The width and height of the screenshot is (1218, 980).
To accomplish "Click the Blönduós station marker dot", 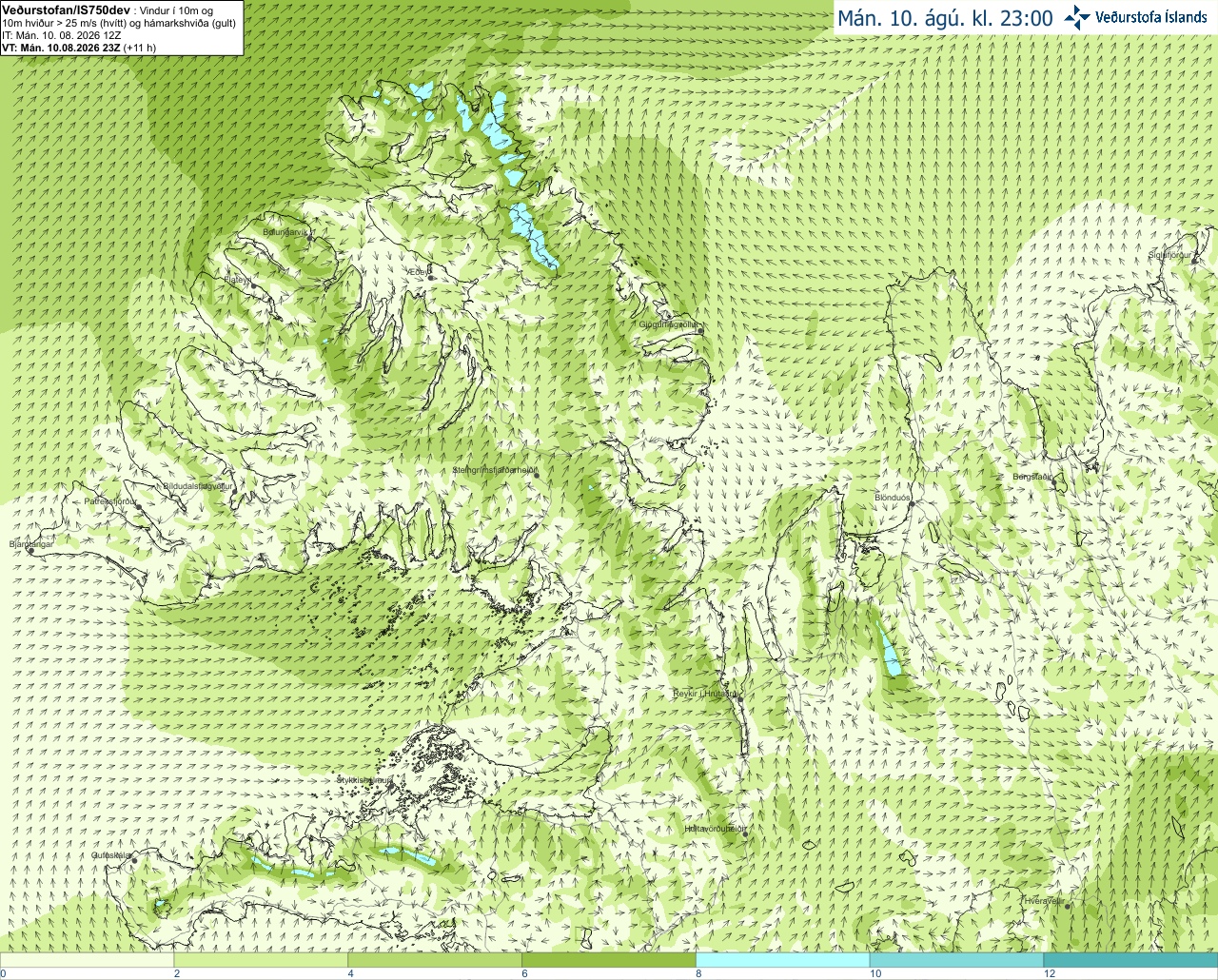I will [910, 504].
